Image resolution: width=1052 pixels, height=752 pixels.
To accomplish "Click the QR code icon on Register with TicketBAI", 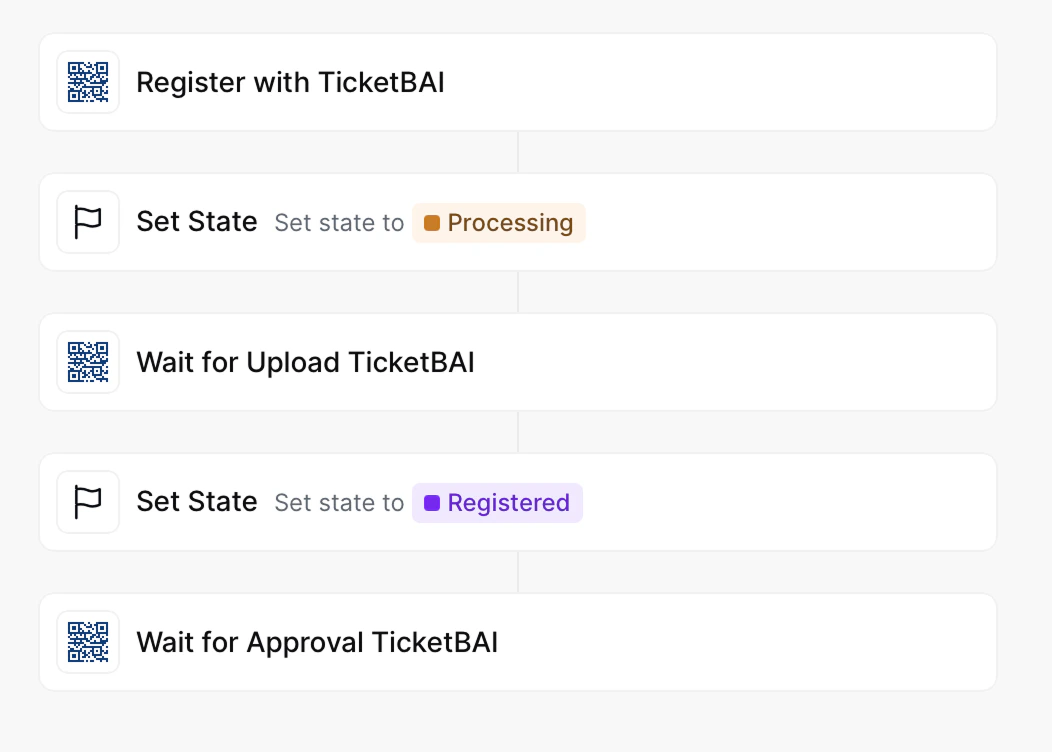I will [x=88, y=82].
